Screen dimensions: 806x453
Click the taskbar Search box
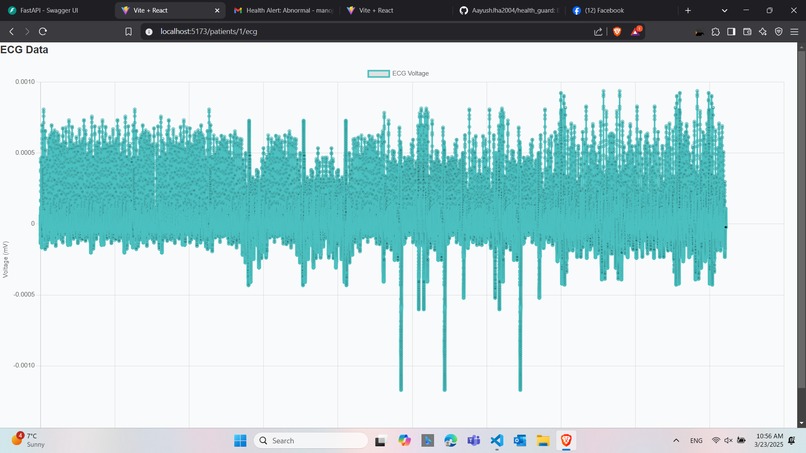tap(310, 441)
